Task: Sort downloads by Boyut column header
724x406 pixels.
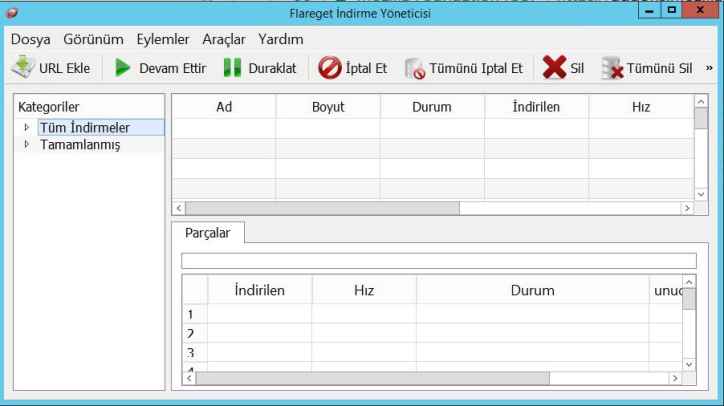Action: (x=327, y=106)
